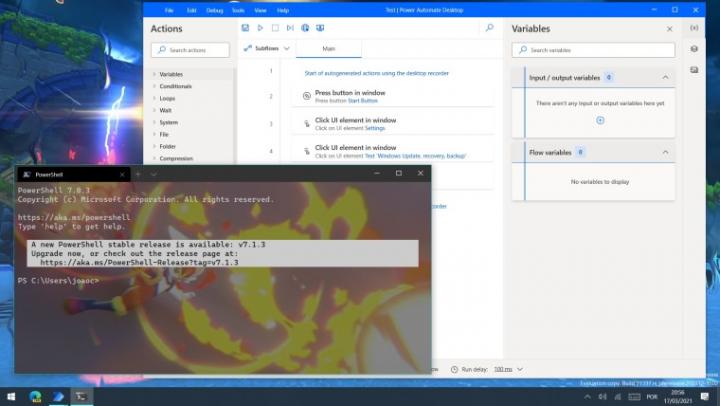Open the Edit menu
This screenshot has height=406, width=720.
(191, 10)
